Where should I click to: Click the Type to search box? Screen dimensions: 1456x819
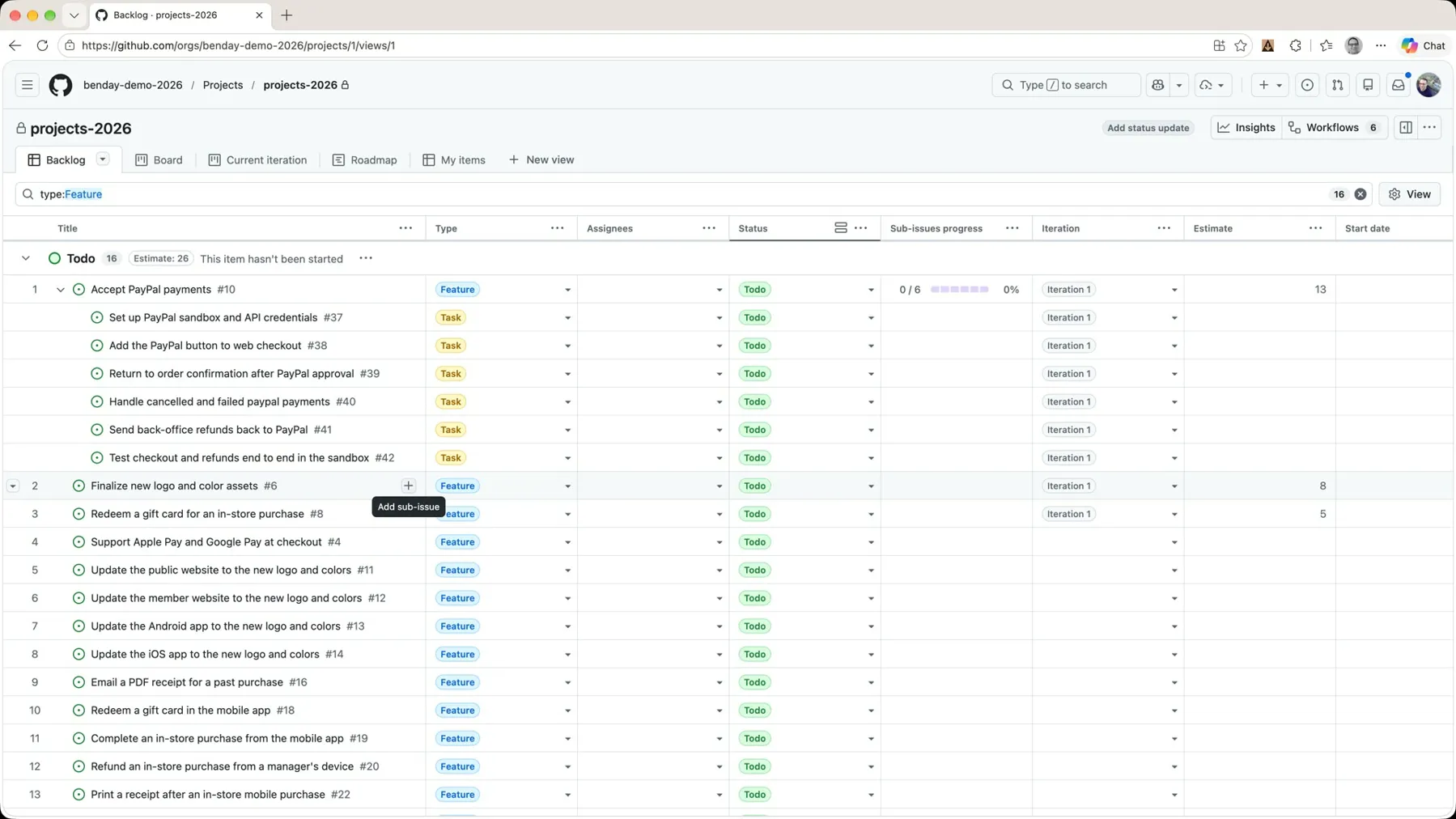(1066, 85)
